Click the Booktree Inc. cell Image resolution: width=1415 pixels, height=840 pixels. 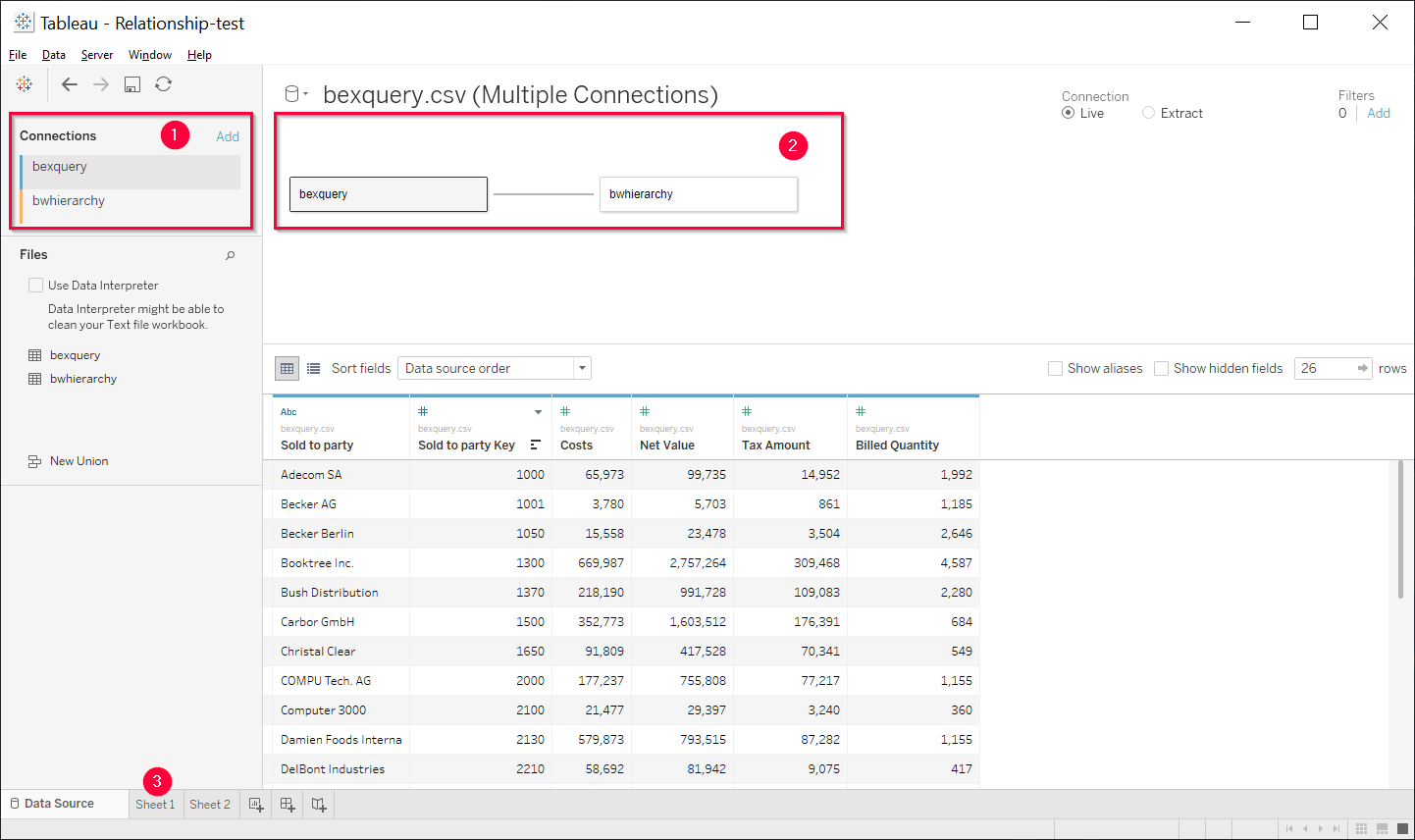(x=341, y=563)
